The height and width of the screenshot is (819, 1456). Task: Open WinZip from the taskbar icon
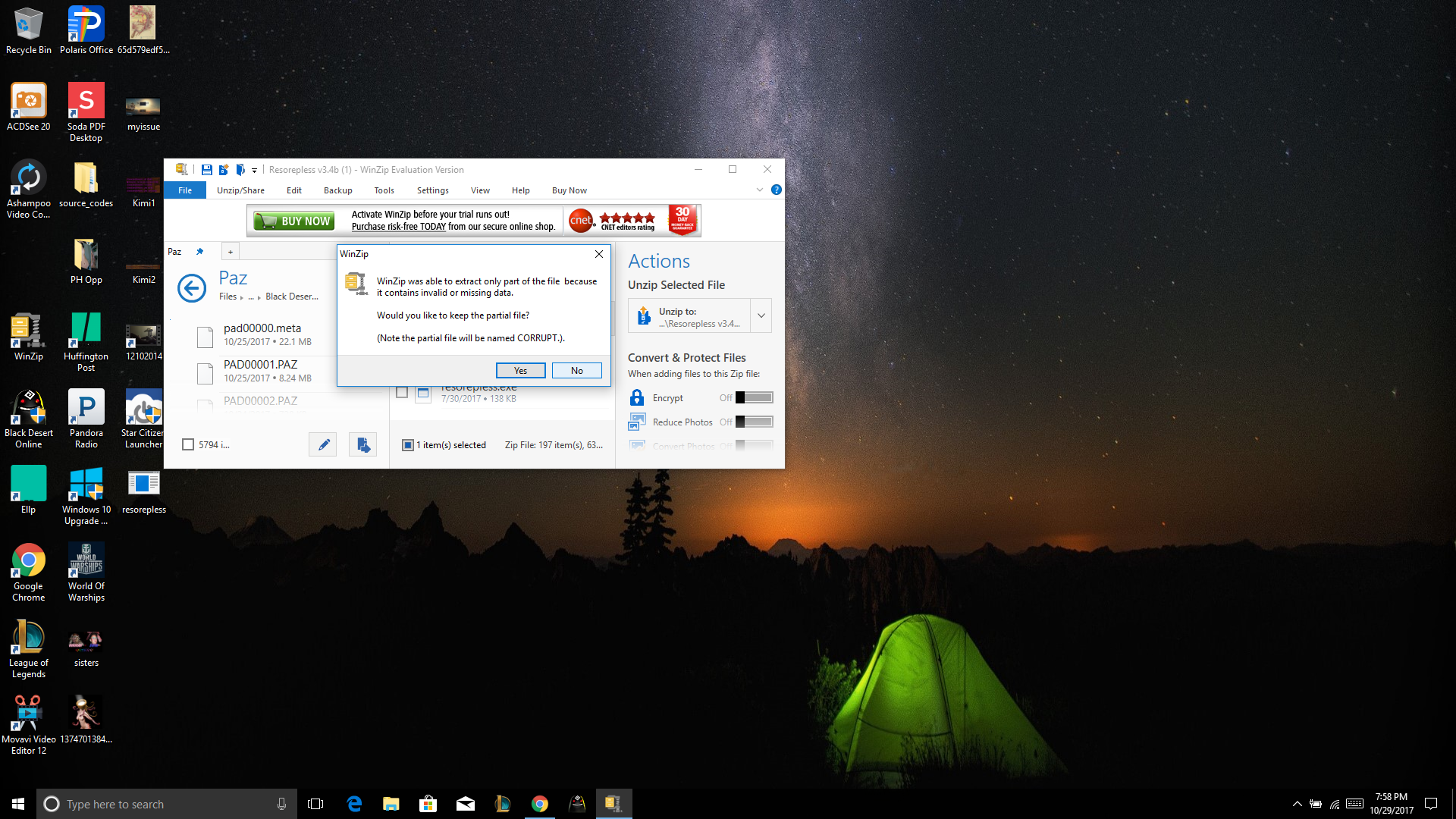(613, 804)
